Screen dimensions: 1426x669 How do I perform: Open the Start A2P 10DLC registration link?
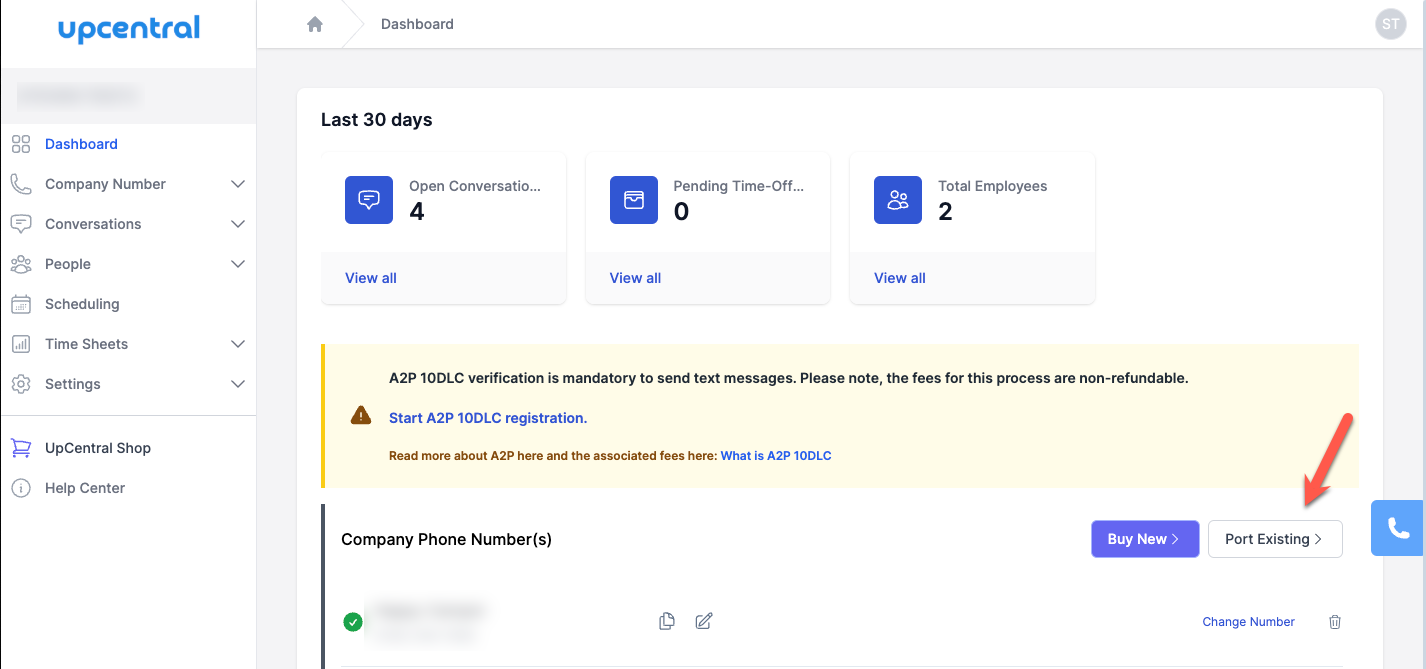pos(488,417)
